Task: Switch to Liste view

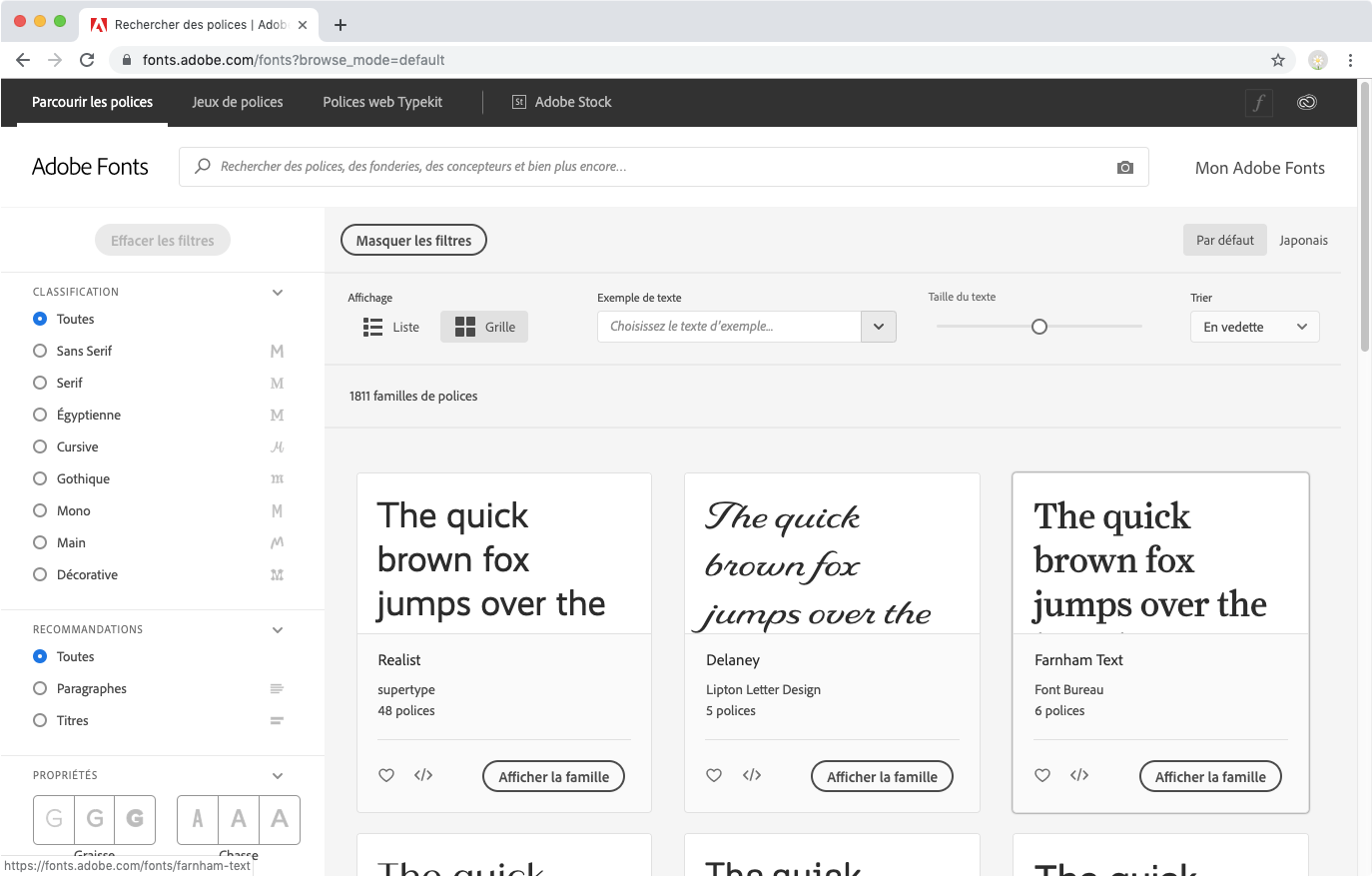Action: (x=391, y=327)
